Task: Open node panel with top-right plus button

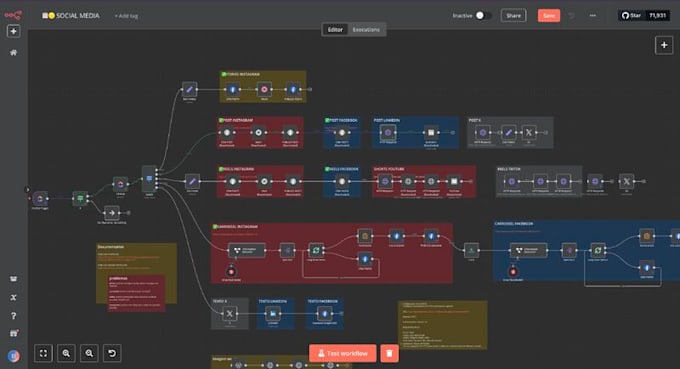Action: tap(664, 45)
